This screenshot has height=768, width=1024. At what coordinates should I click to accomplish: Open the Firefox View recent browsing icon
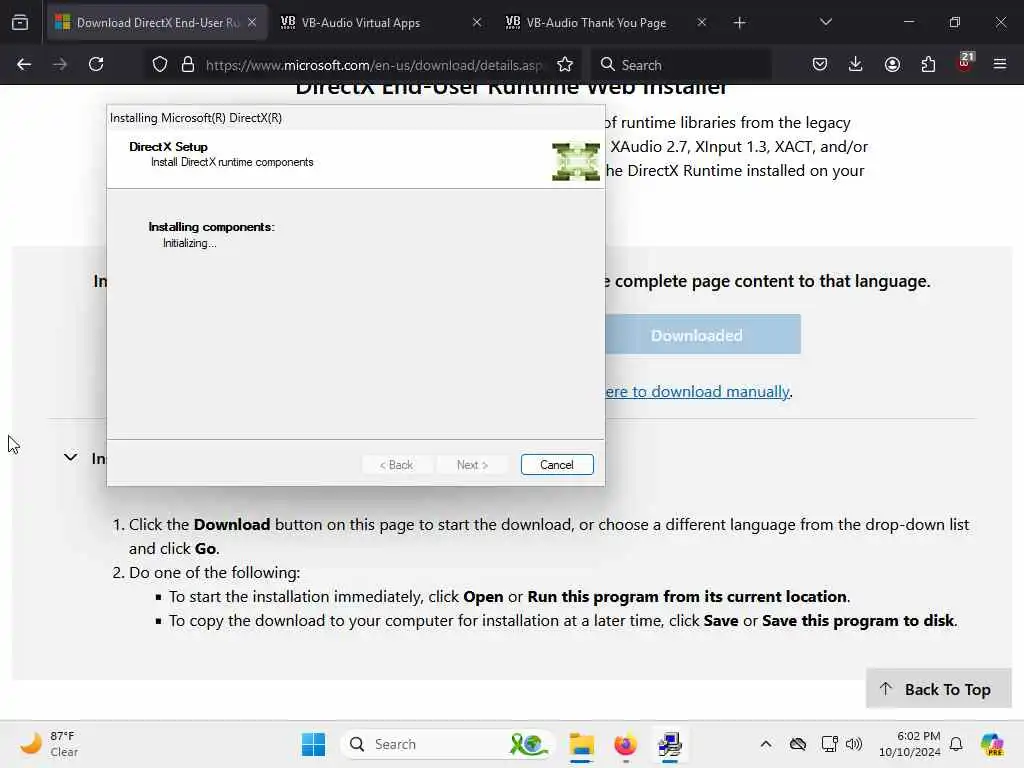(x=20, y=22)
